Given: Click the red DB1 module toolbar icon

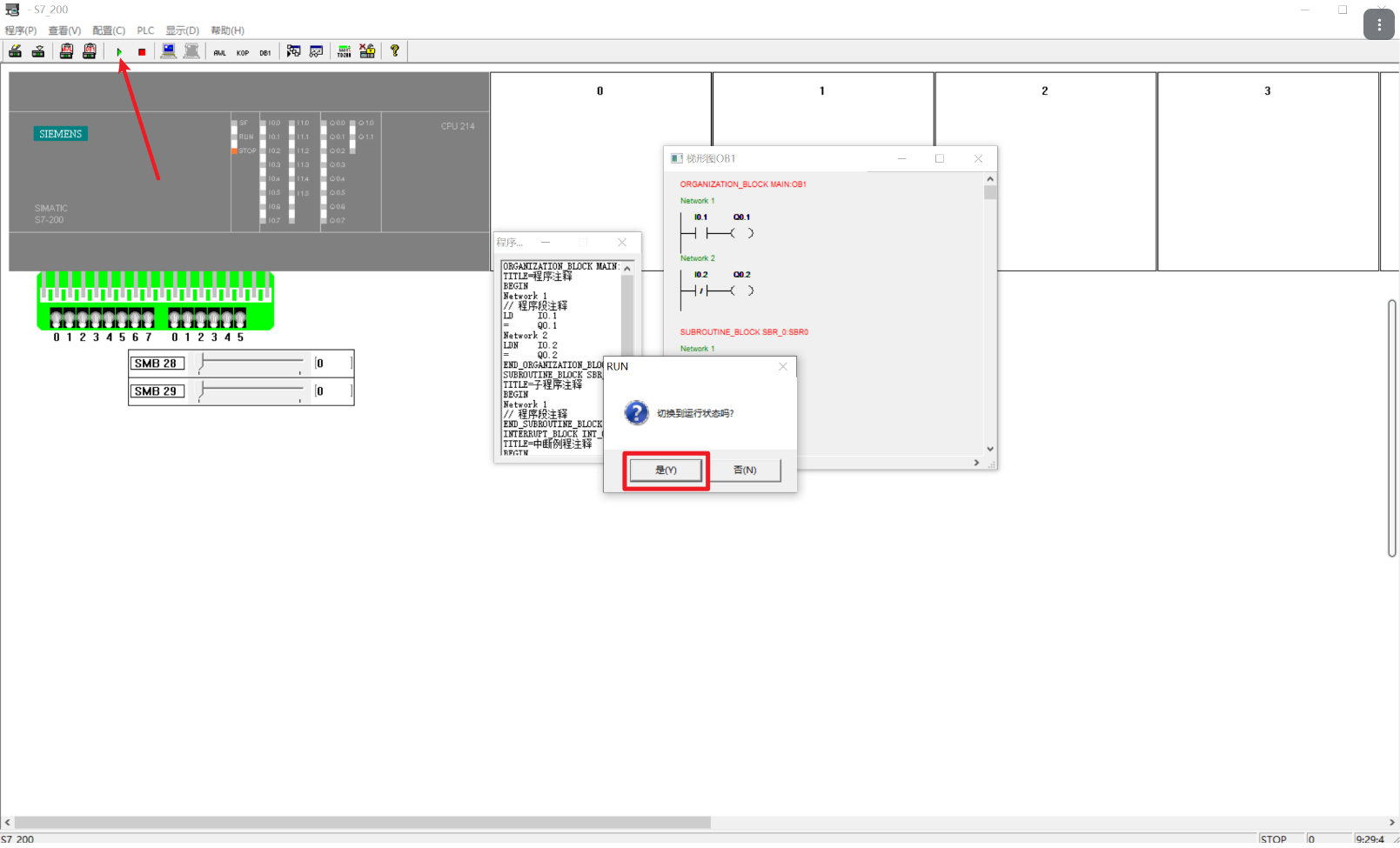Looking at the screenshot, I should pos(90,52).
